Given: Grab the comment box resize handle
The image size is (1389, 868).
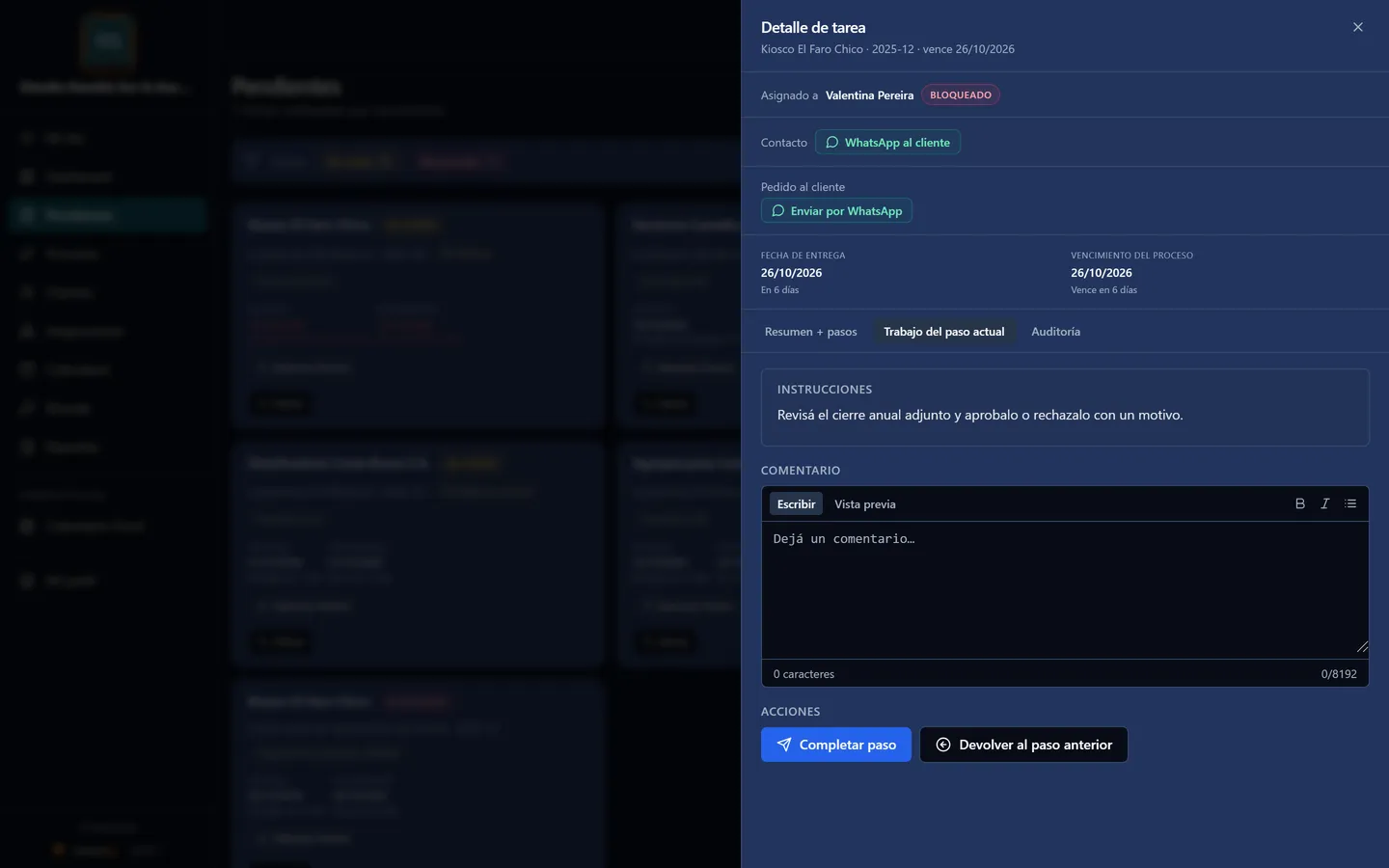Looking at the screenshot, I should point(1361,647).
